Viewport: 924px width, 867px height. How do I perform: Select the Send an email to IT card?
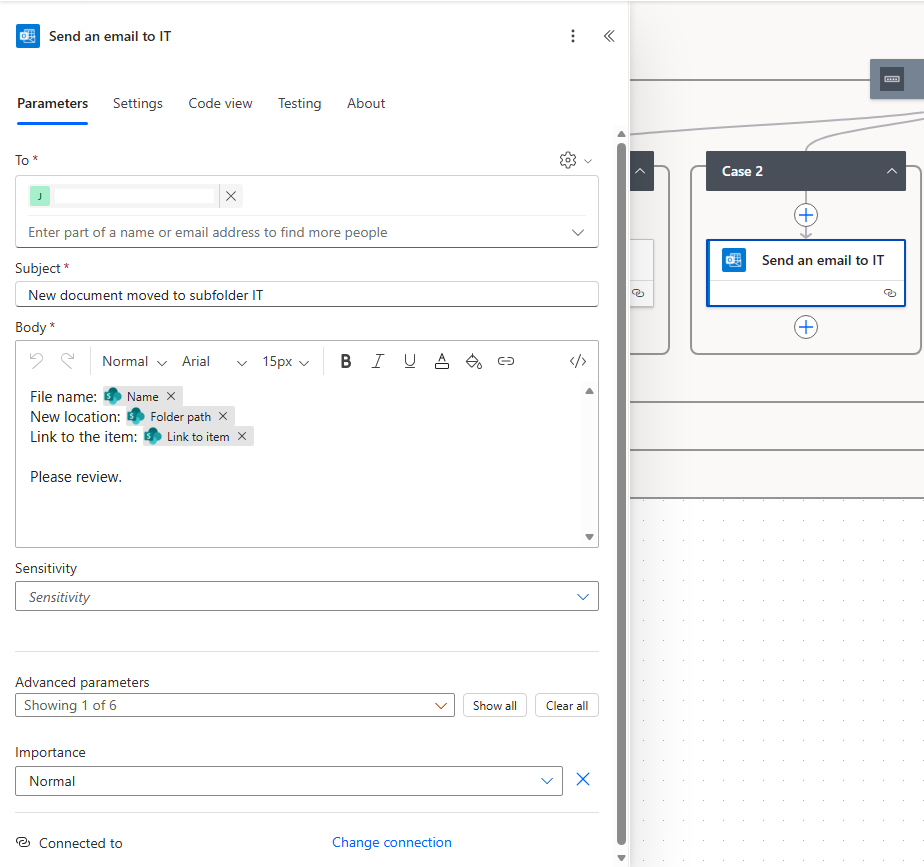click(806, 273)
